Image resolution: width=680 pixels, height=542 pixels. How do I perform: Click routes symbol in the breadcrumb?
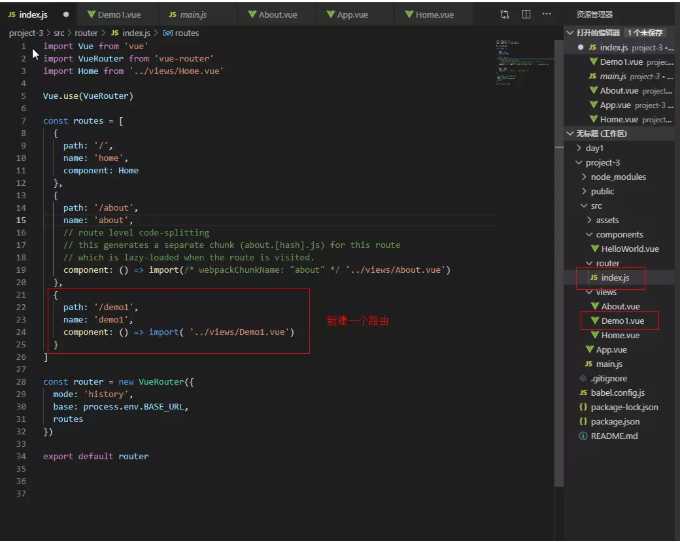pyautogui.click(x=181, y=33)
